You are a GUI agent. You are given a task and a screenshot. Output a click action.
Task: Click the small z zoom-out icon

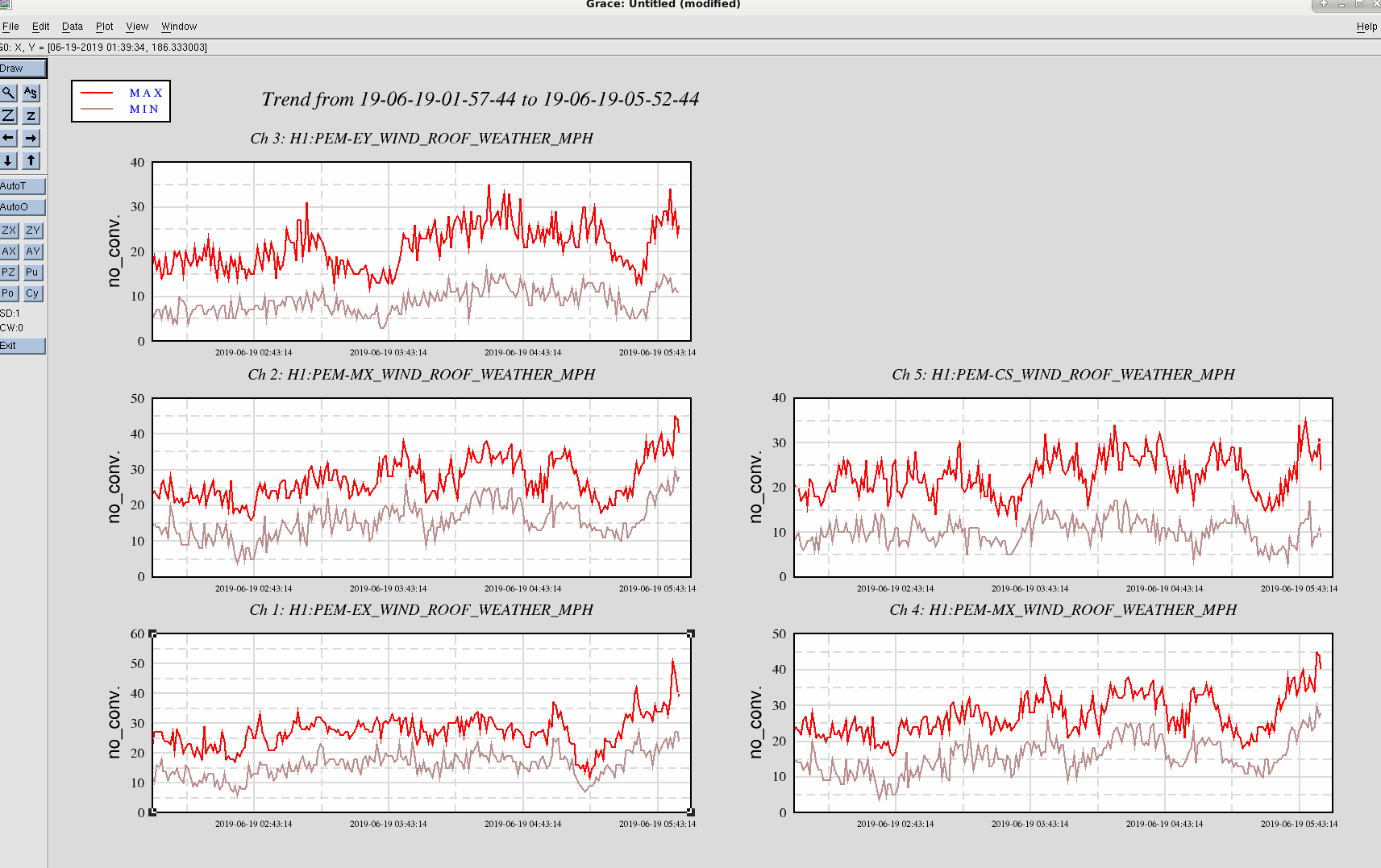tap(31, 115)
